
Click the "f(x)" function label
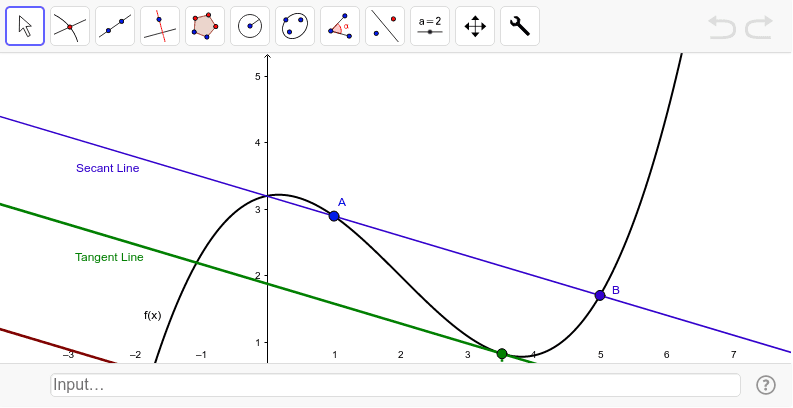(153, 315)
